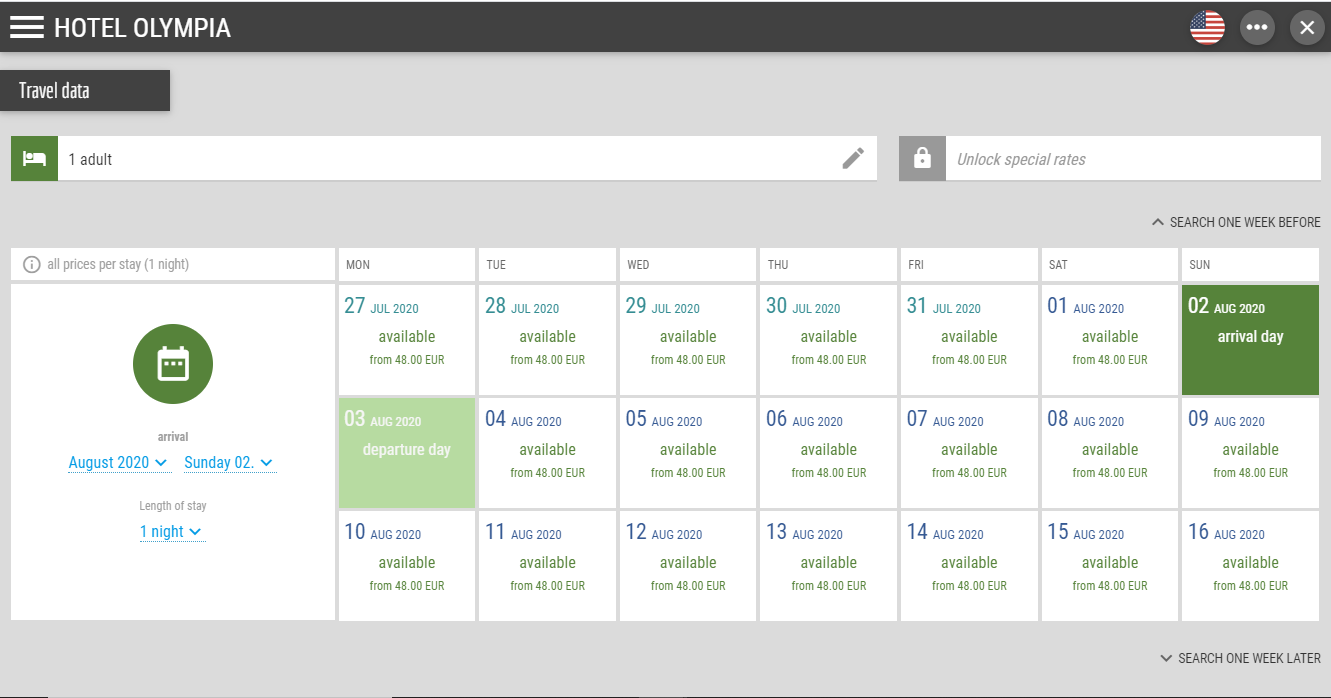Choose 05 AUG 2020 as available date

[x=688, y=452]
